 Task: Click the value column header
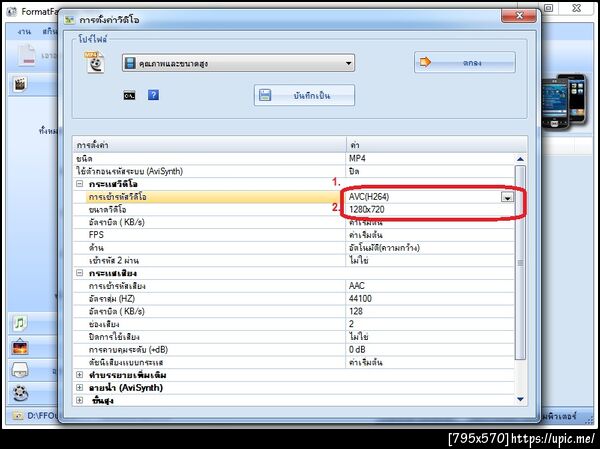[x=437, y=145]
